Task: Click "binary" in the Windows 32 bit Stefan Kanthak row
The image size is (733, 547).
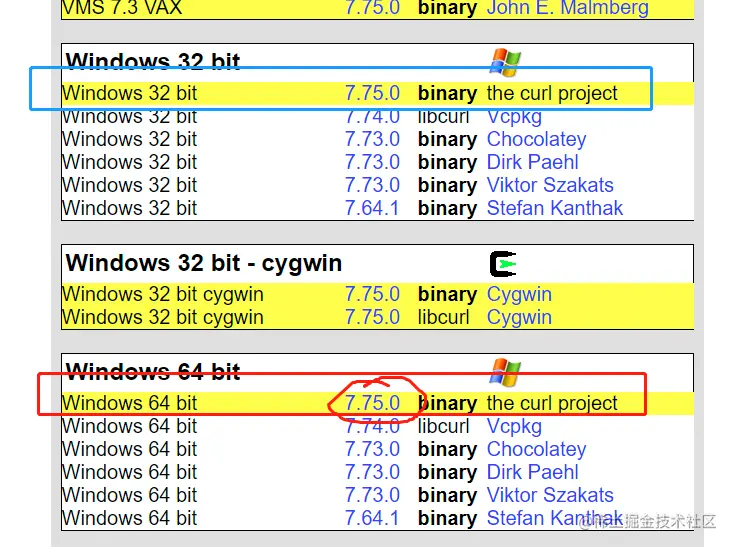Action: pyautogui.click(x=447, y=208)
